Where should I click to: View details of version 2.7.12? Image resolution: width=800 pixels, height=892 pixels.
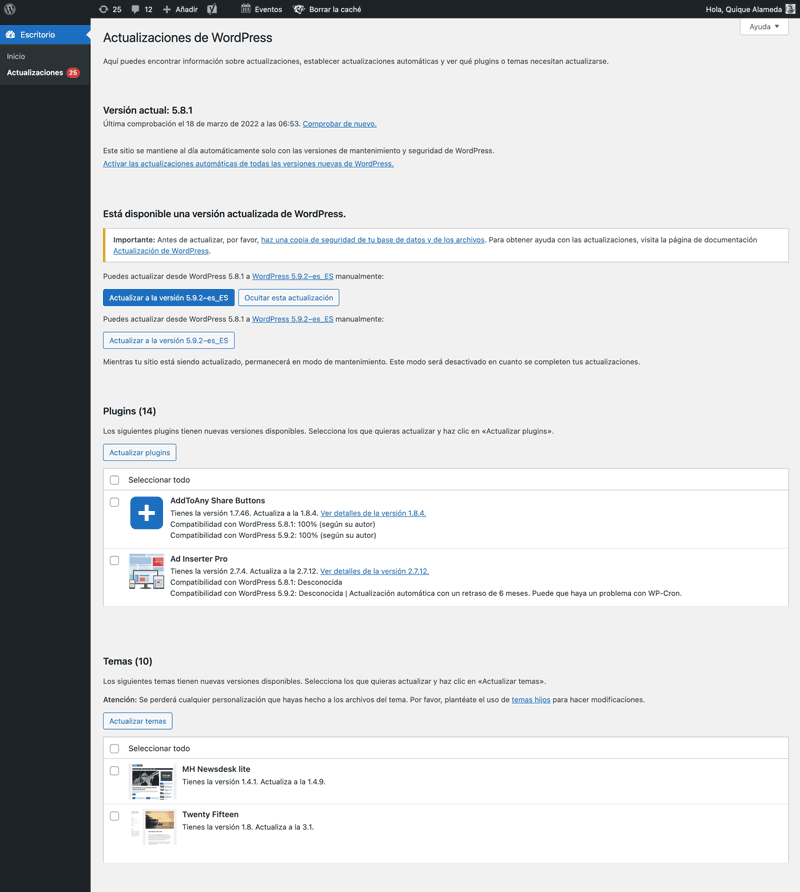374,571
